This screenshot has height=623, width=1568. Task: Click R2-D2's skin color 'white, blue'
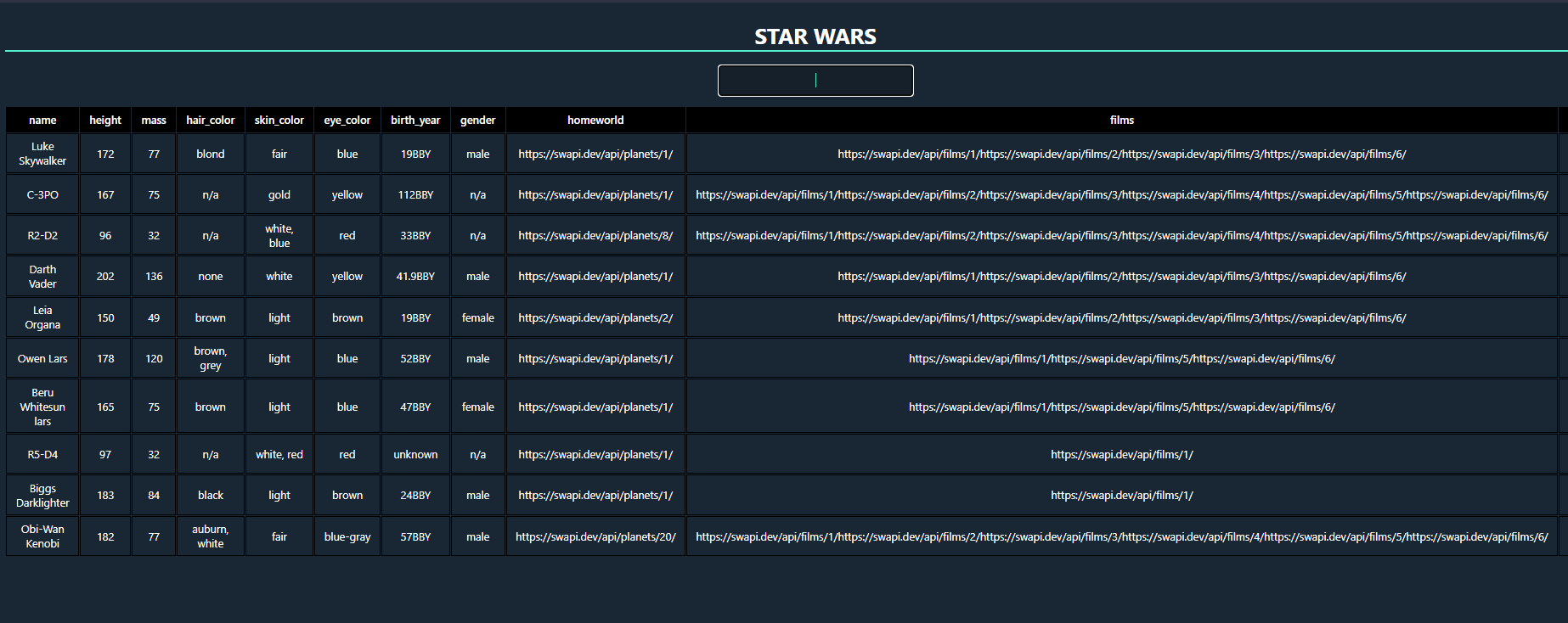tap(279, 235)
